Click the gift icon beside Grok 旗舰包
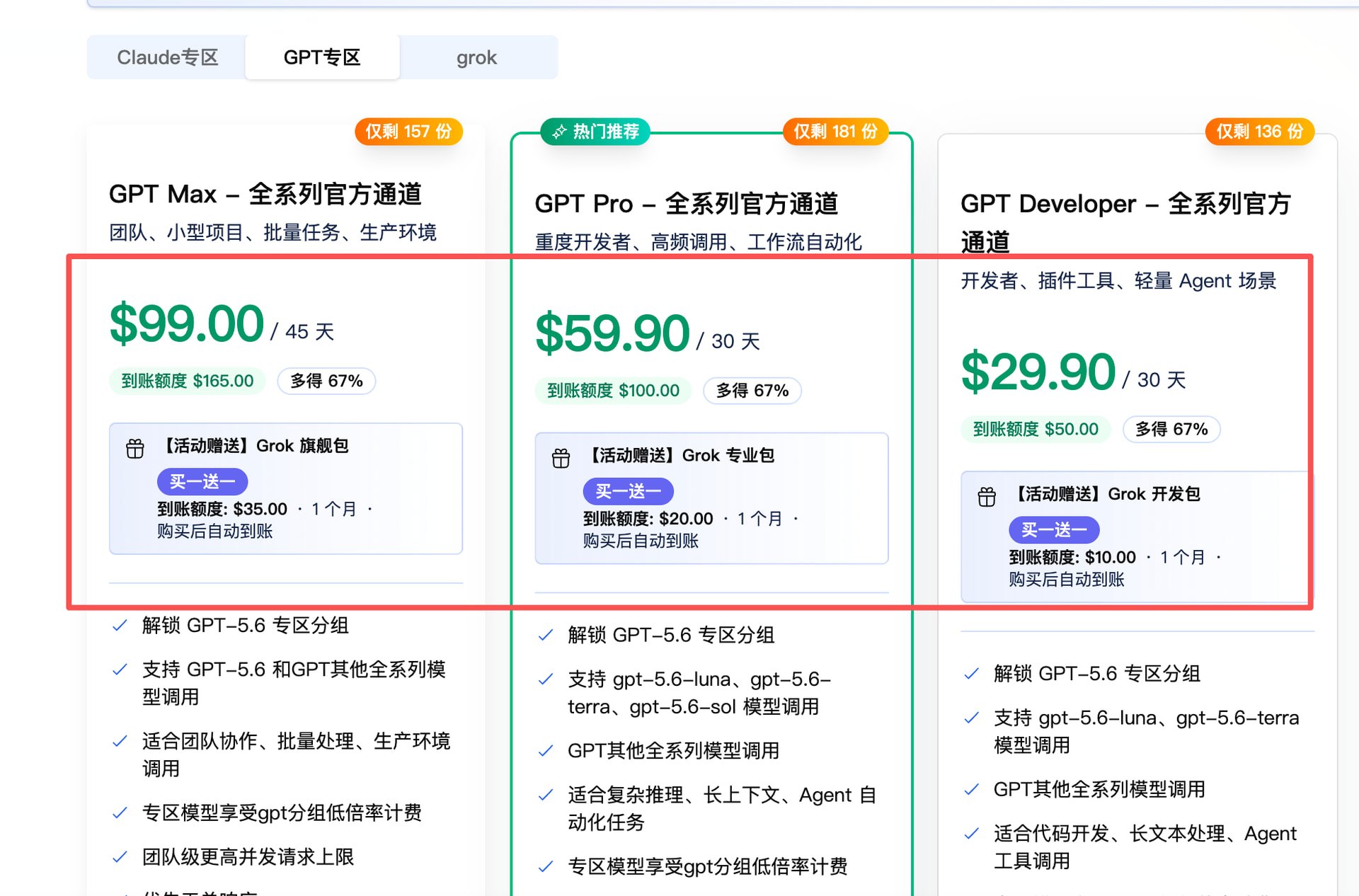 [x=134, y=449]
